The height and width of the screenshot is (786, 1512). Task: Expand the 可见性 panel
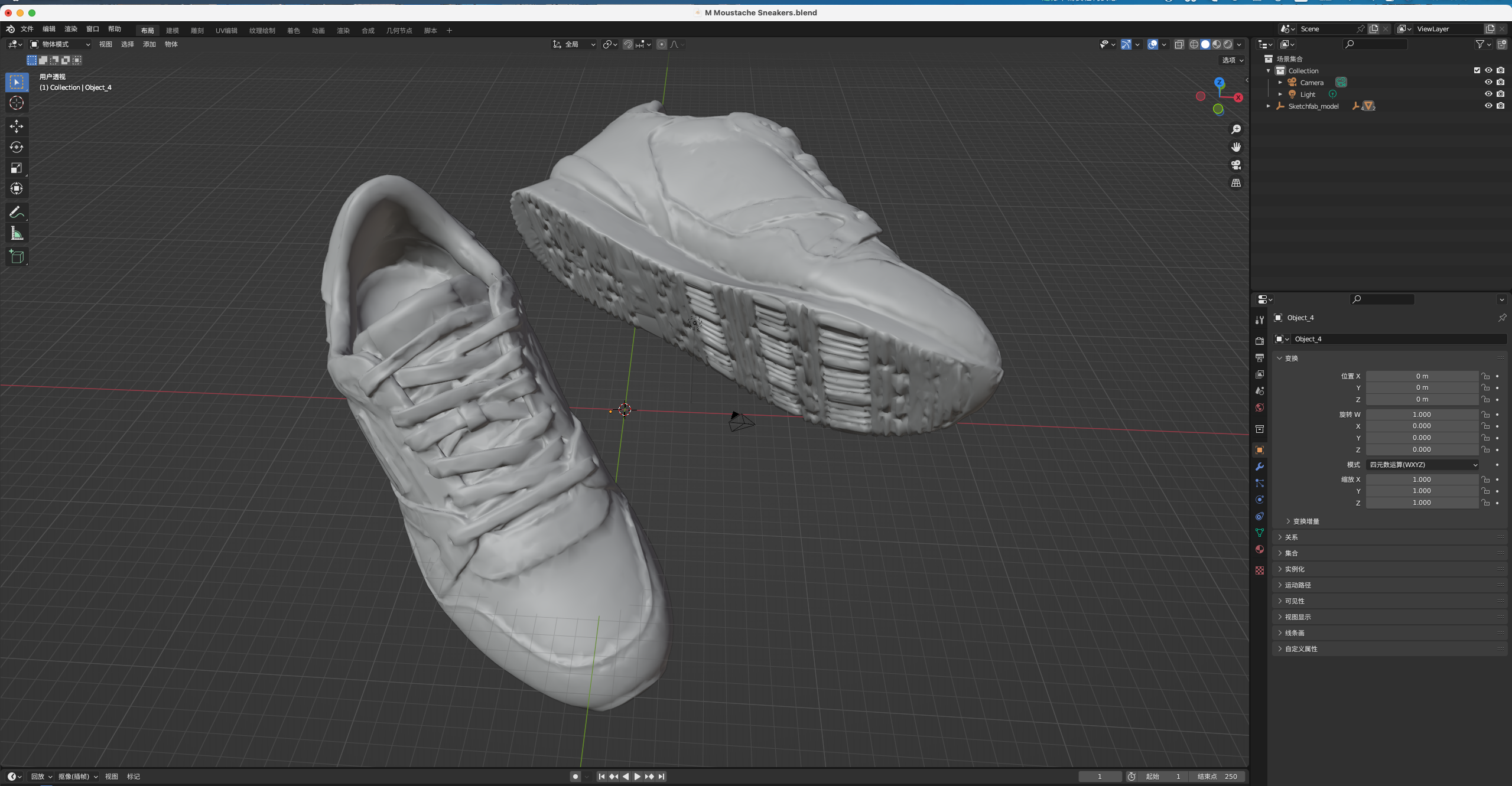[x=1294, y=601]
